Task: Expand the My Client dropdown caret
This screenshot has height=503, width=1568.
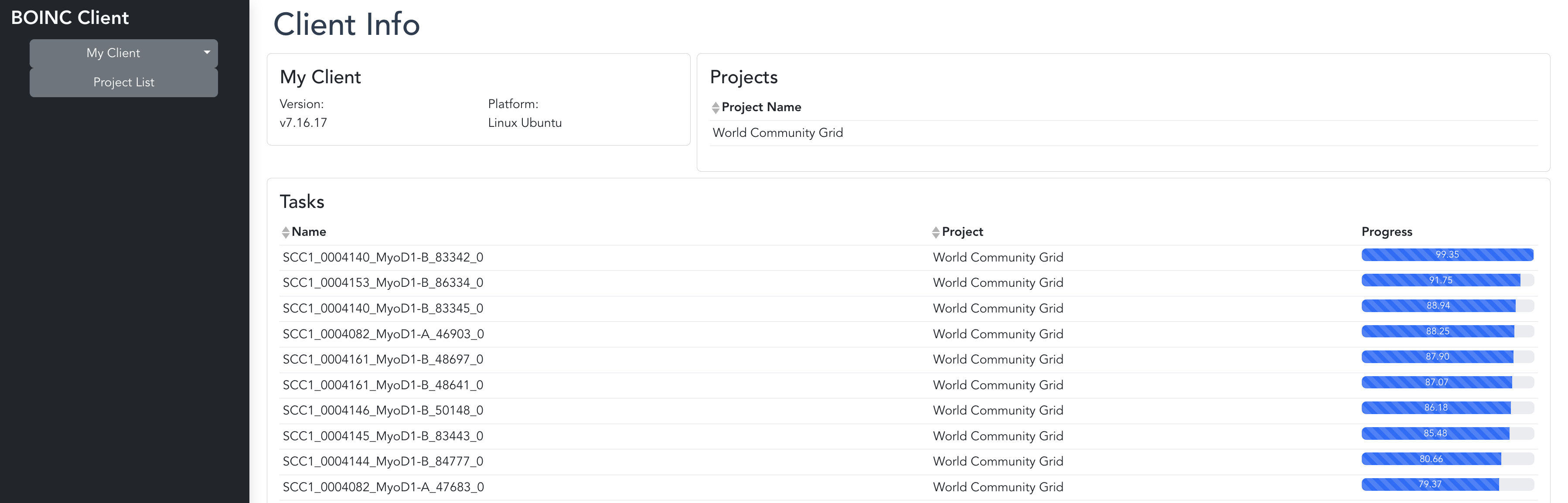Action: [207, 53]
